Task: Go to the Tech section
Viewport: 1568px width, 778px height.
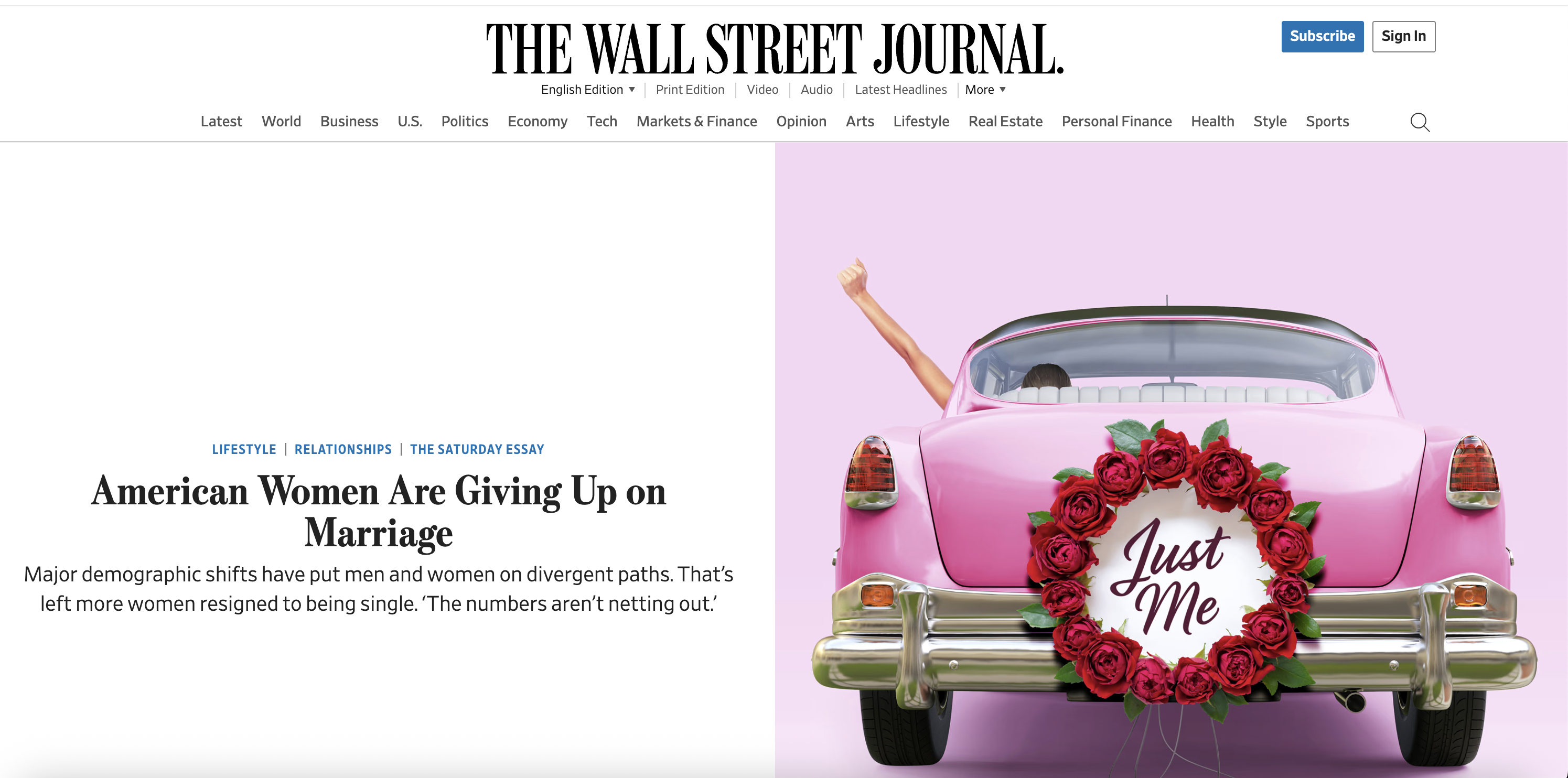Action: point(602,122)
